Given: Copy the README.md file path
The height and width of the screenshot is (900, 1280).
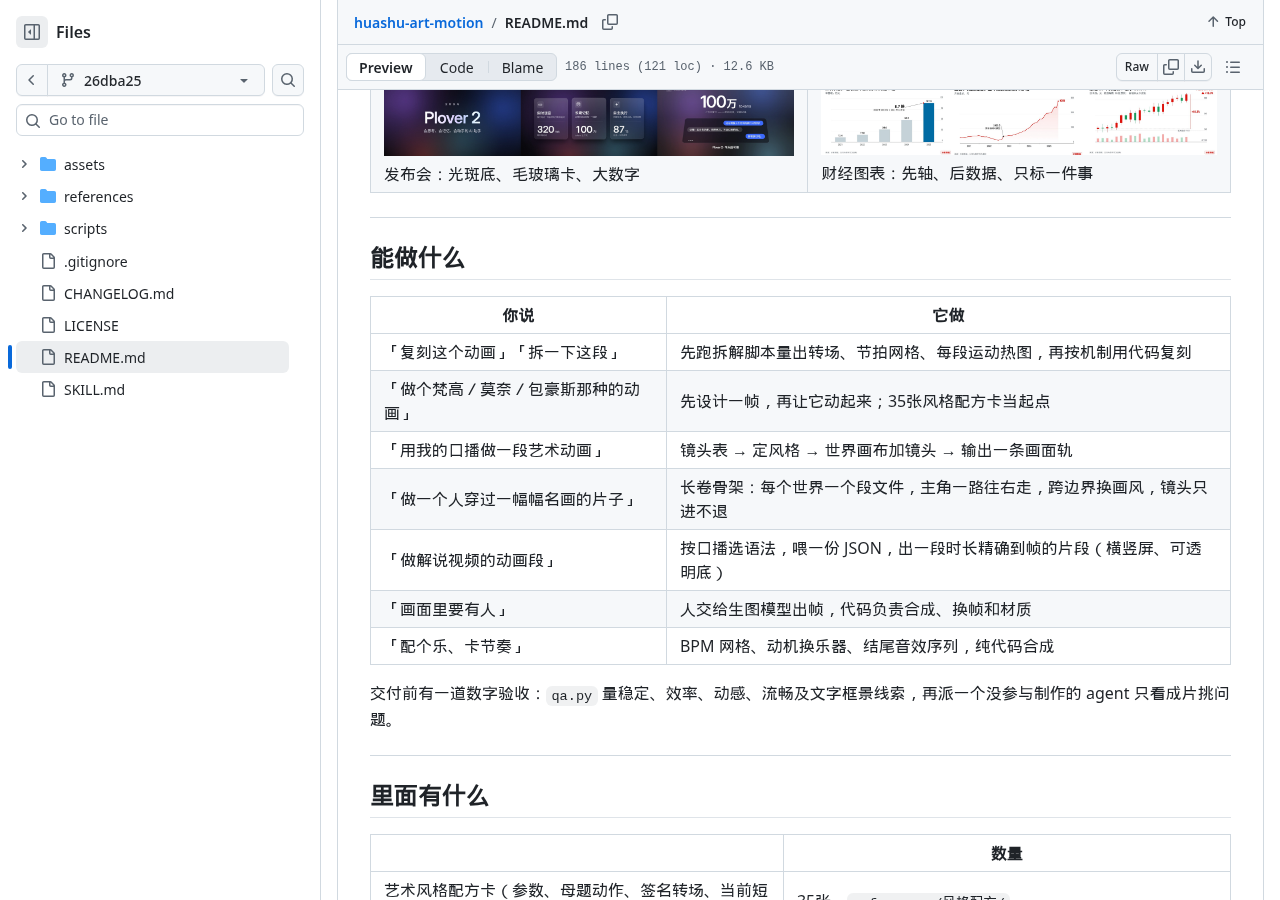Looking at the screenshot, I should click(x=610, y=22).
